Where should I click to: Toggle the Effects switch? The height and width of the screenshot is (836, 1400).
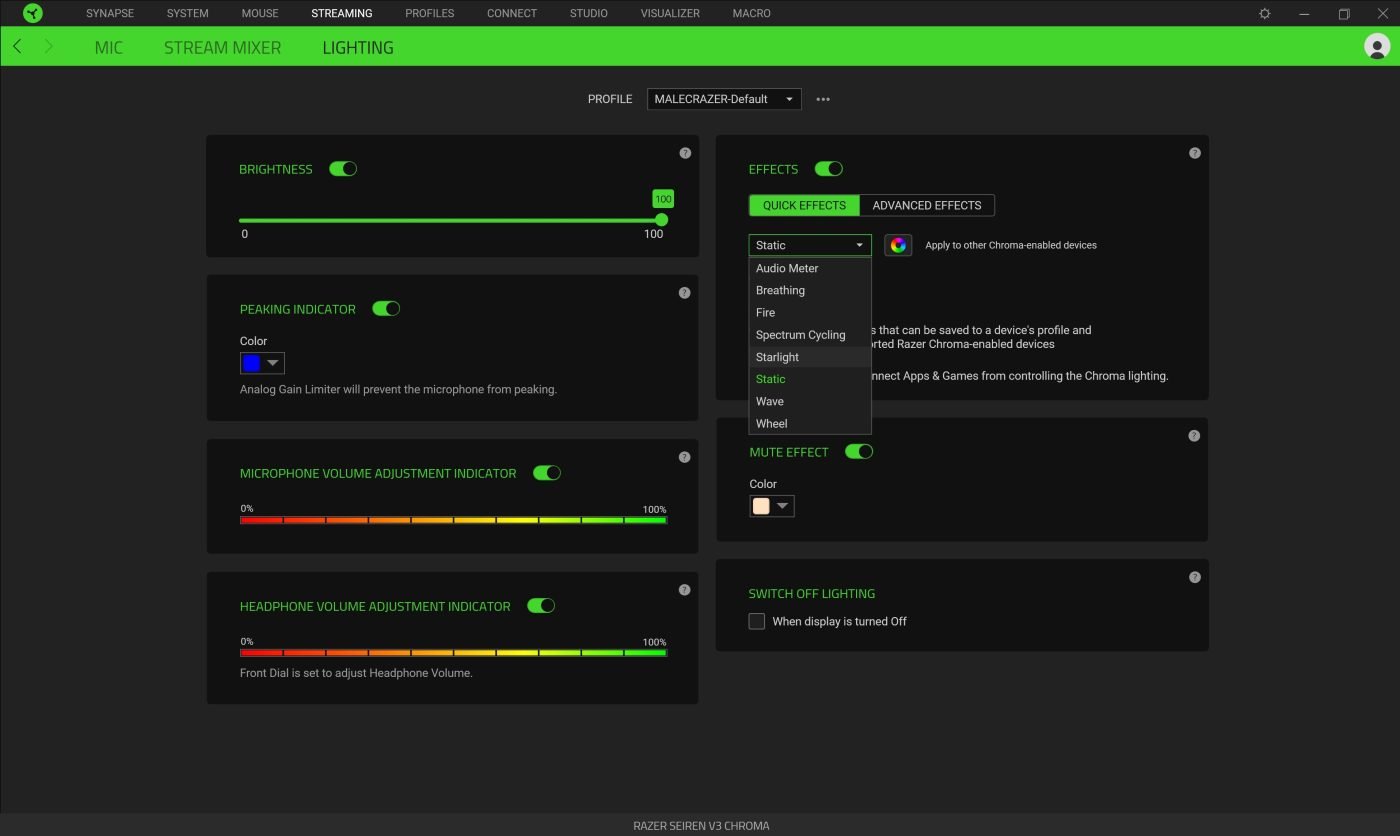[829, 168]
